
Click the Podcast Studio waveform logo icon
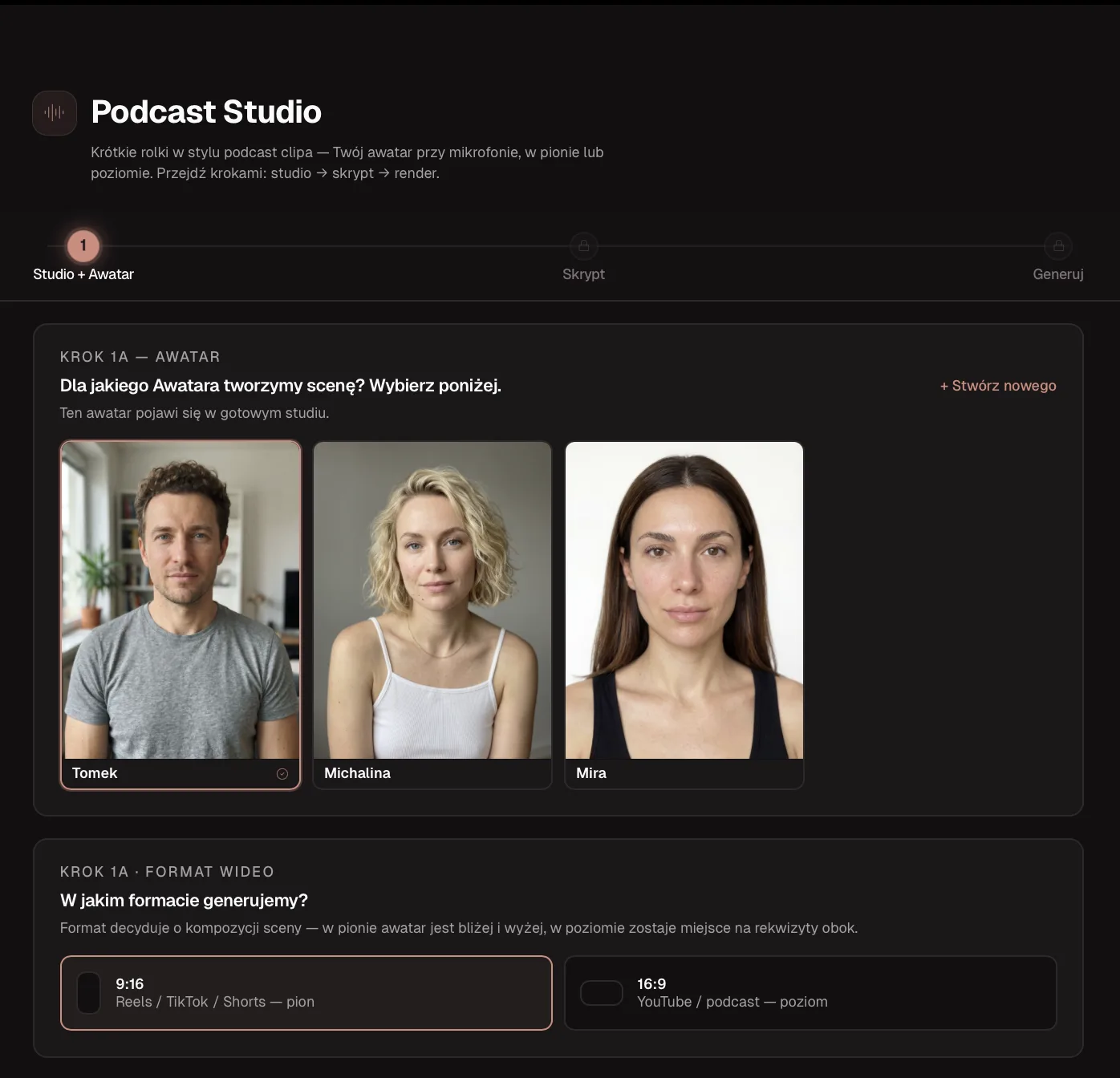[x=55, y=113]
